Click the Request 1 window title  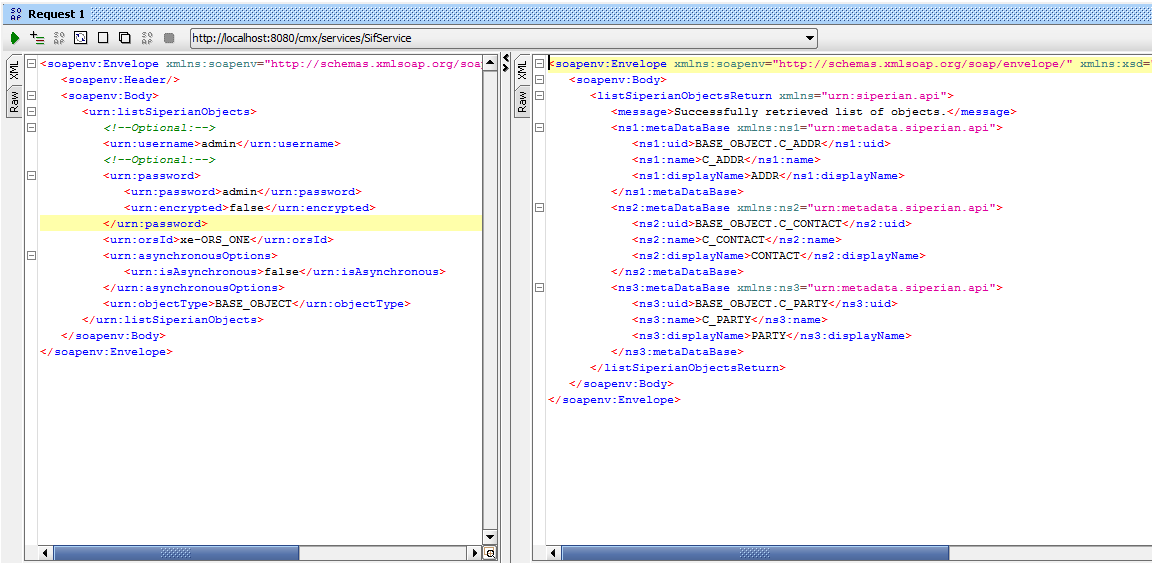[x=57, y=14]
